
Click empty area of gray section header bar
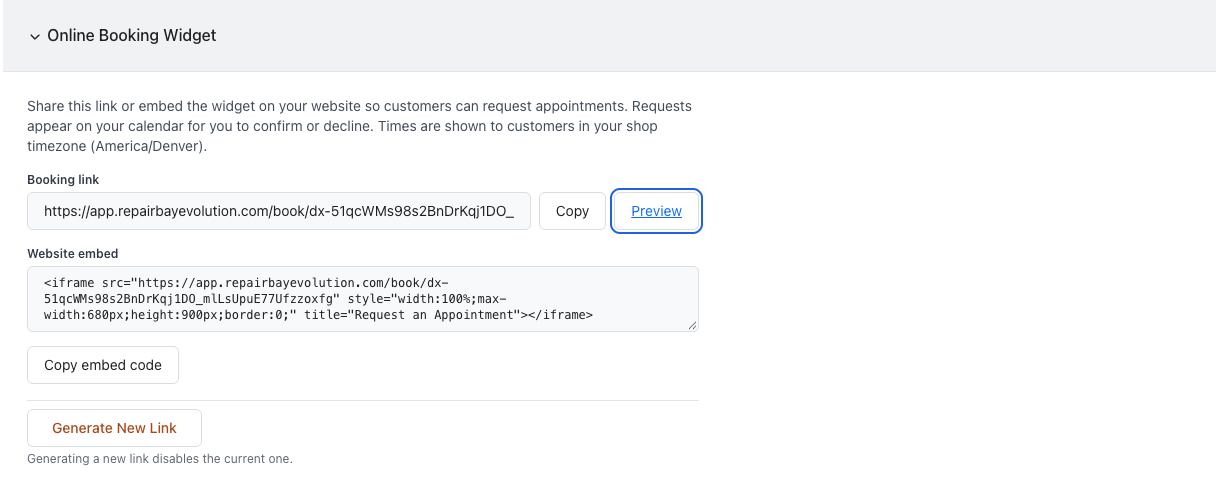(700, 36)
